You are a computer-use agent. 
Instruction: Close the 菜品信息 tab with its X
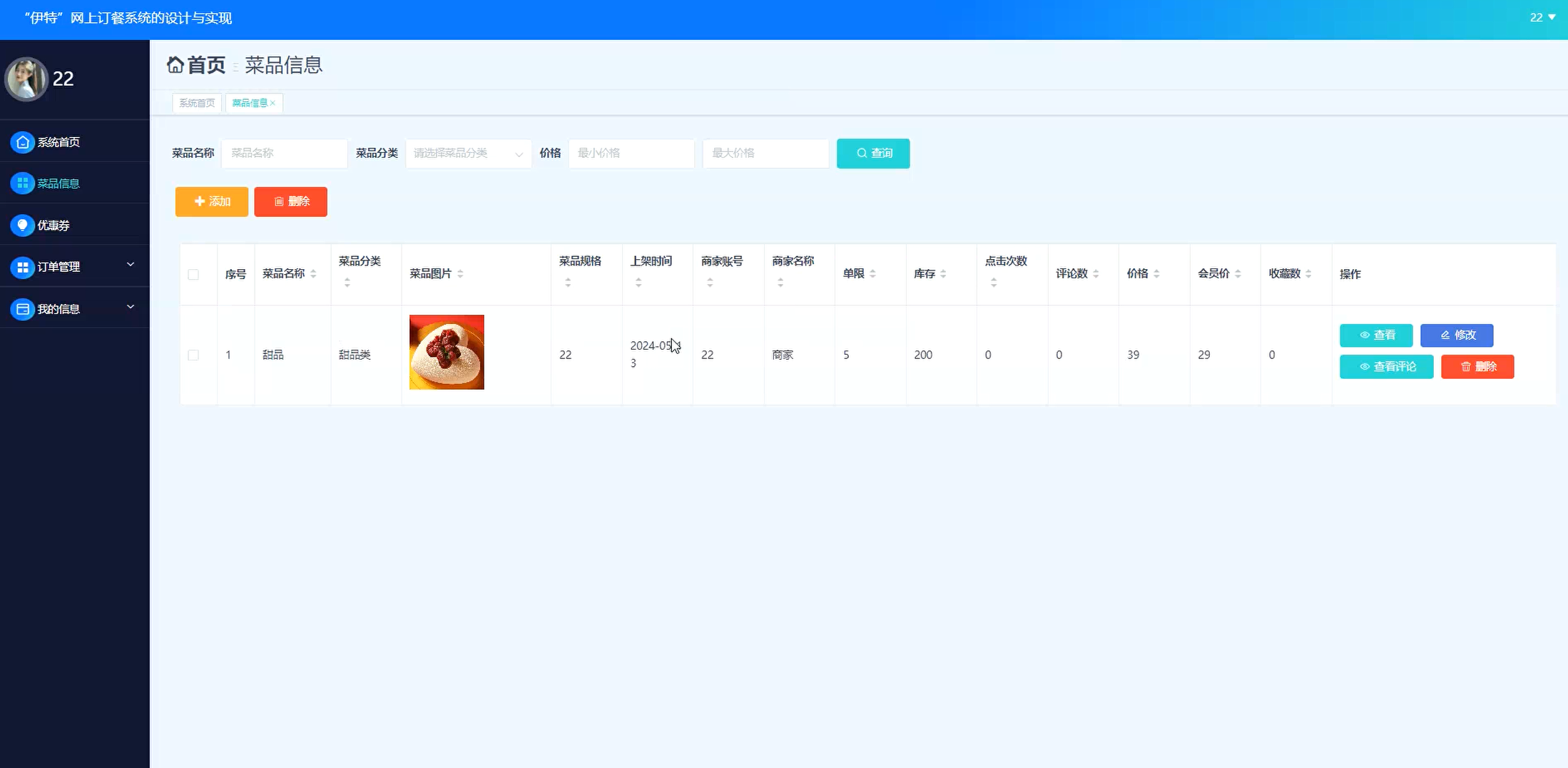click(273, 103)
